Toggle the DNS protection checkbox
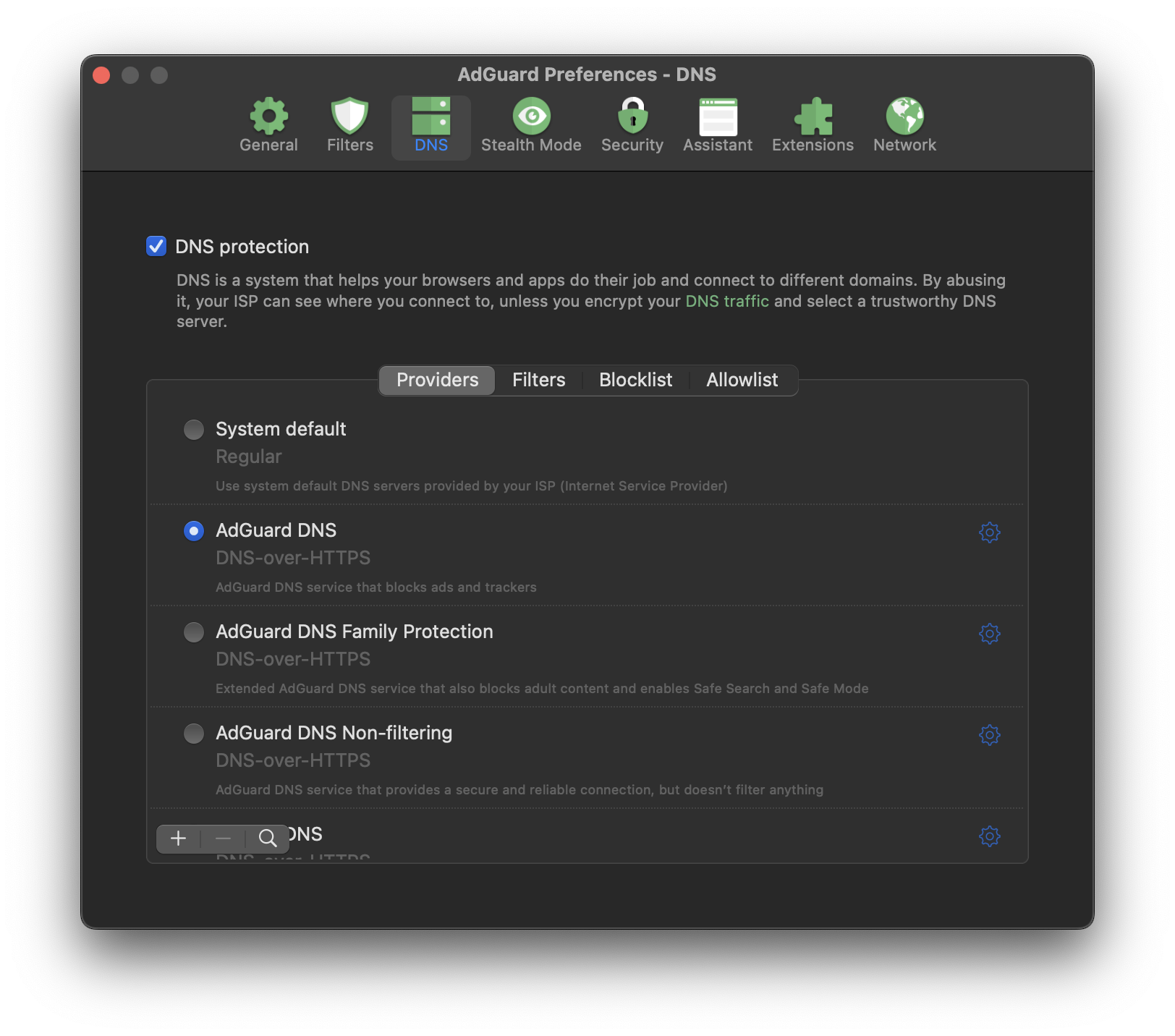 156,246
